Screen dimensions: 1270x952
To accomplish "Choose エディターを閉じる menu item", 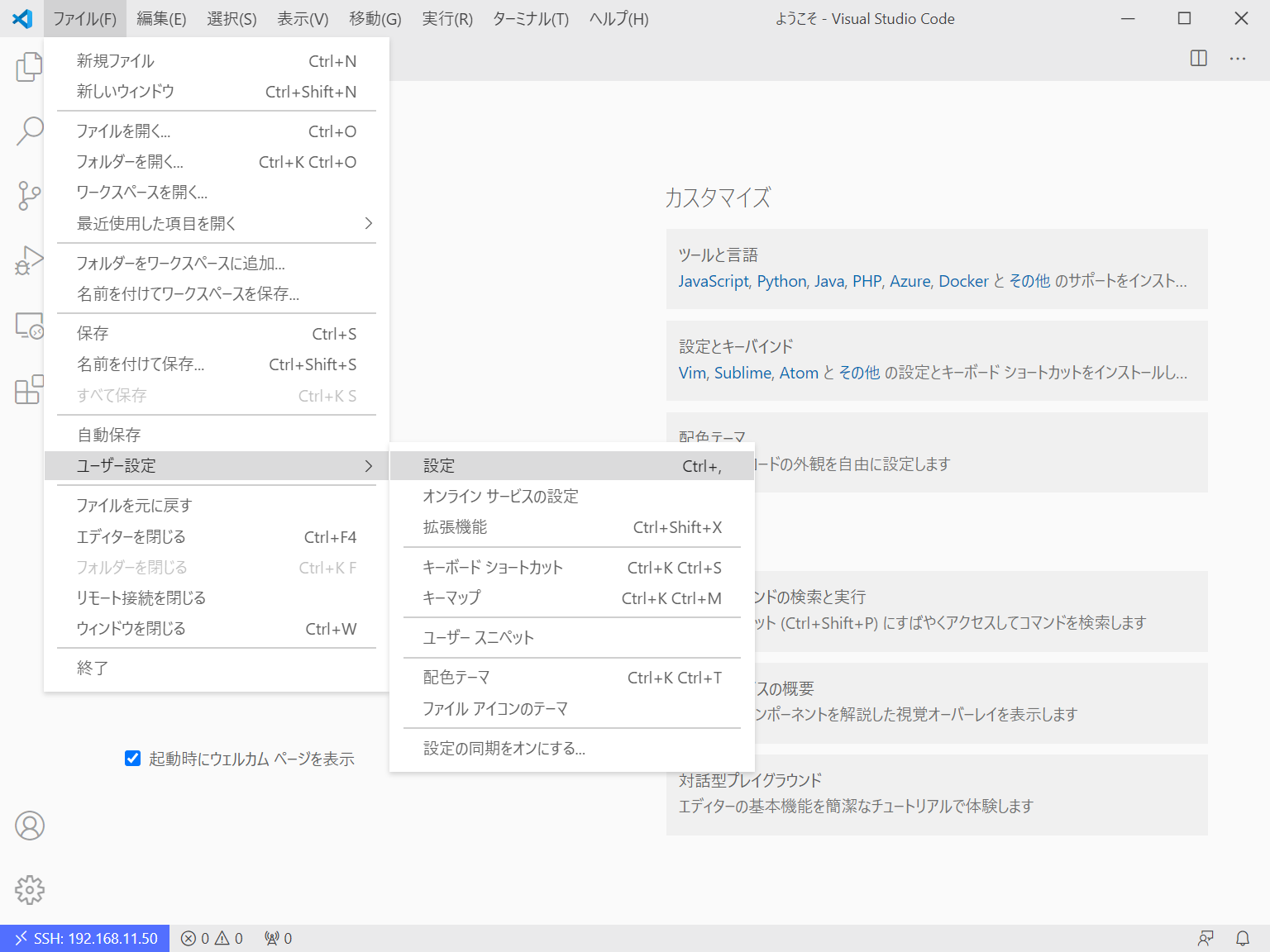I will pyautogui.click(x=217, y=536).
